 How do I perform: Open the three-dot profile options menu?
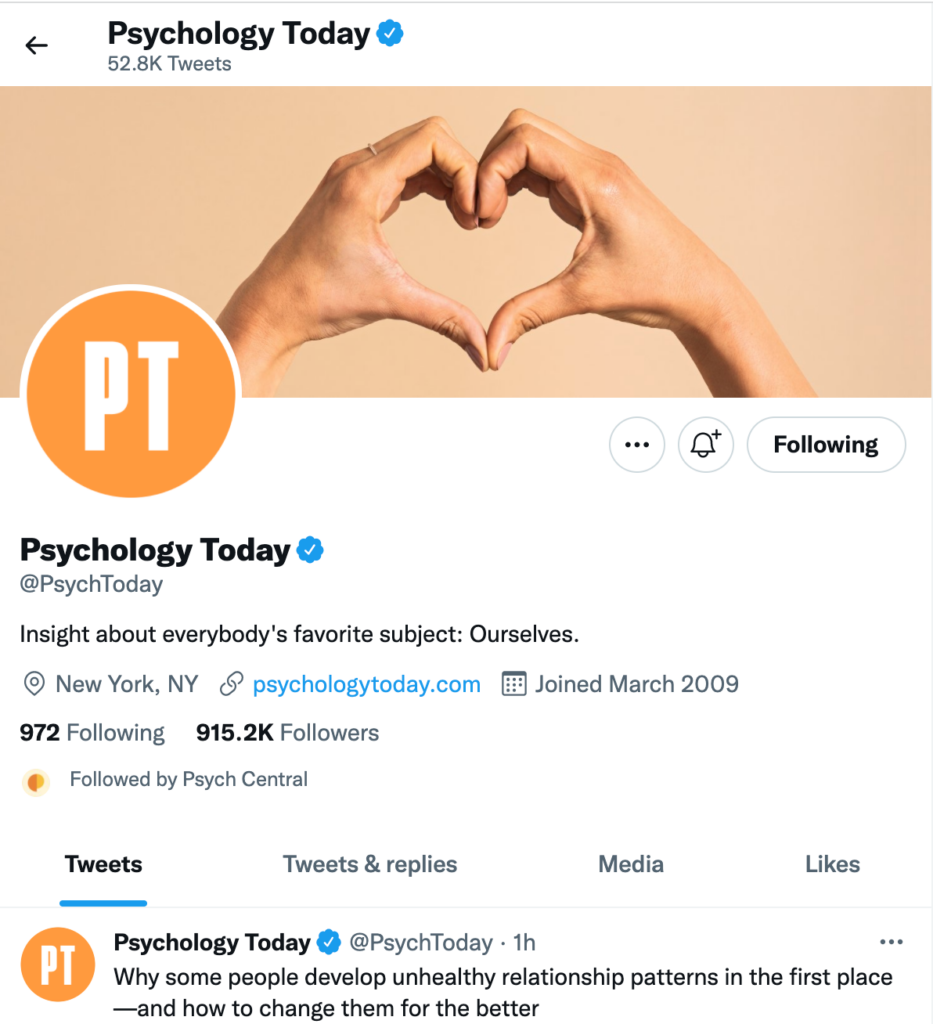[x=637, y=445]
